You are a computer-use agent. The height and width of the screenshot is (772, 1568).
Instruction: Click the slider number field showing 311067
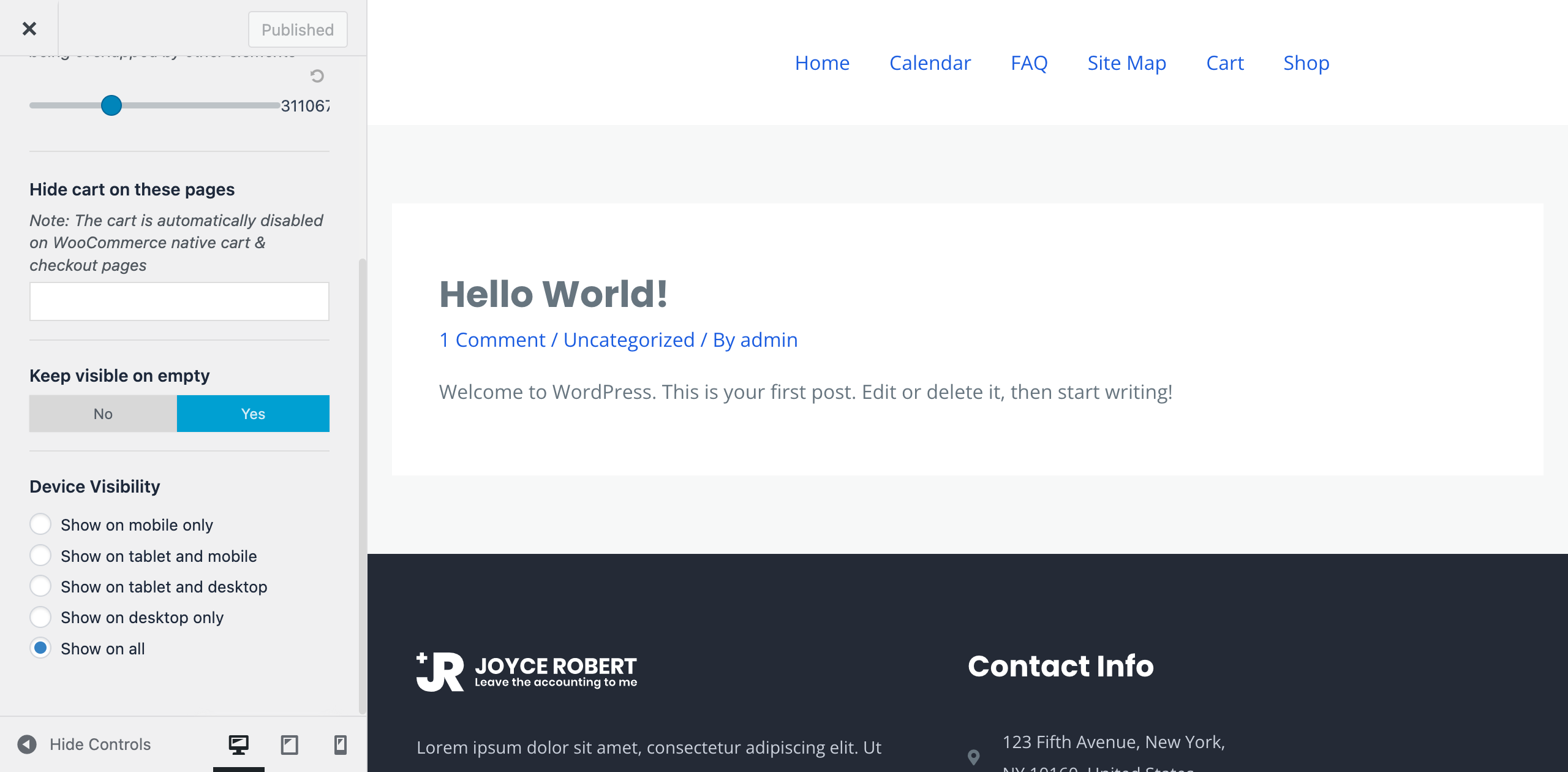pyautogui.click(x=305, y=106)
